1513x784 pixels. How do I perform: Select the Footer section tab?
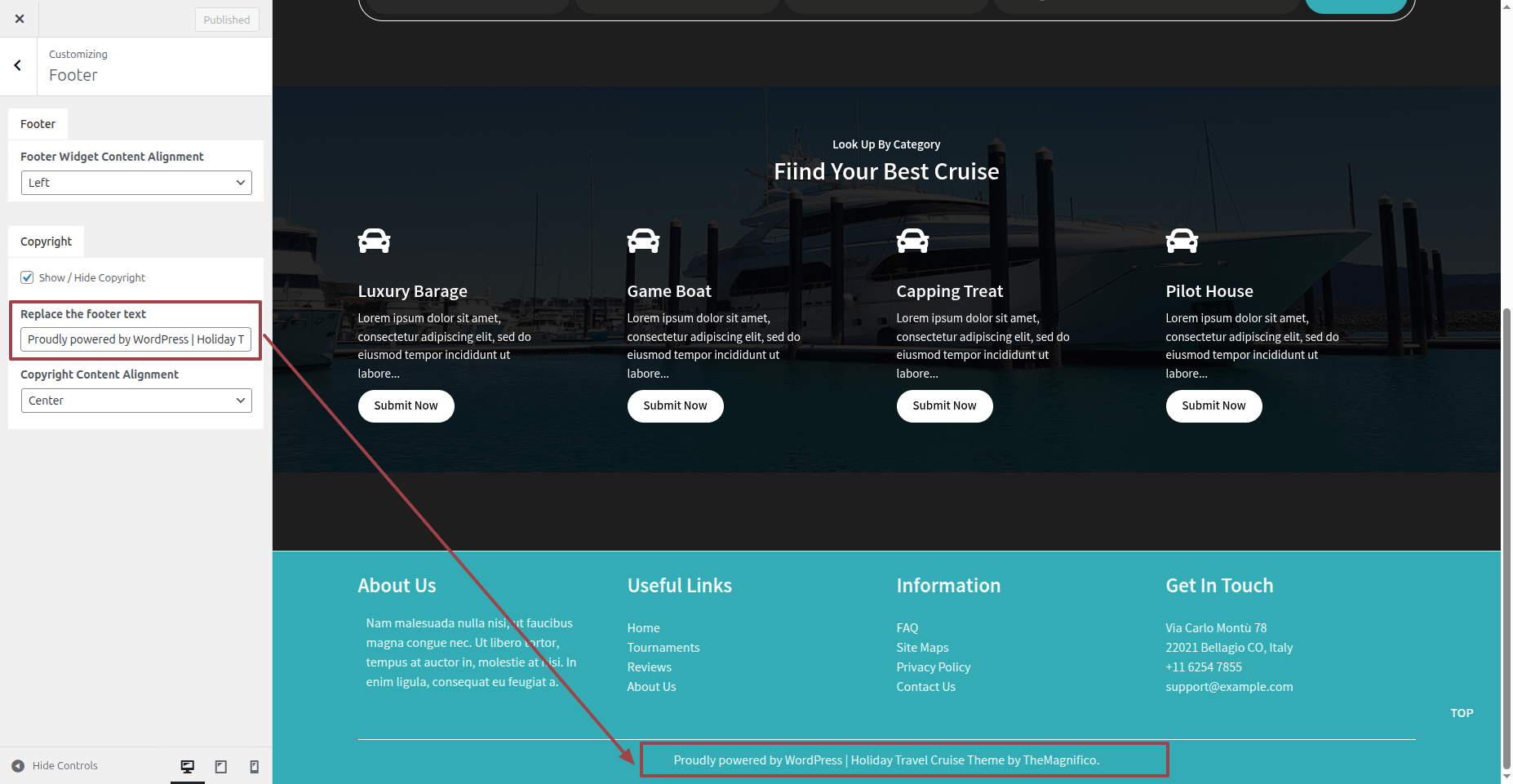38,124
